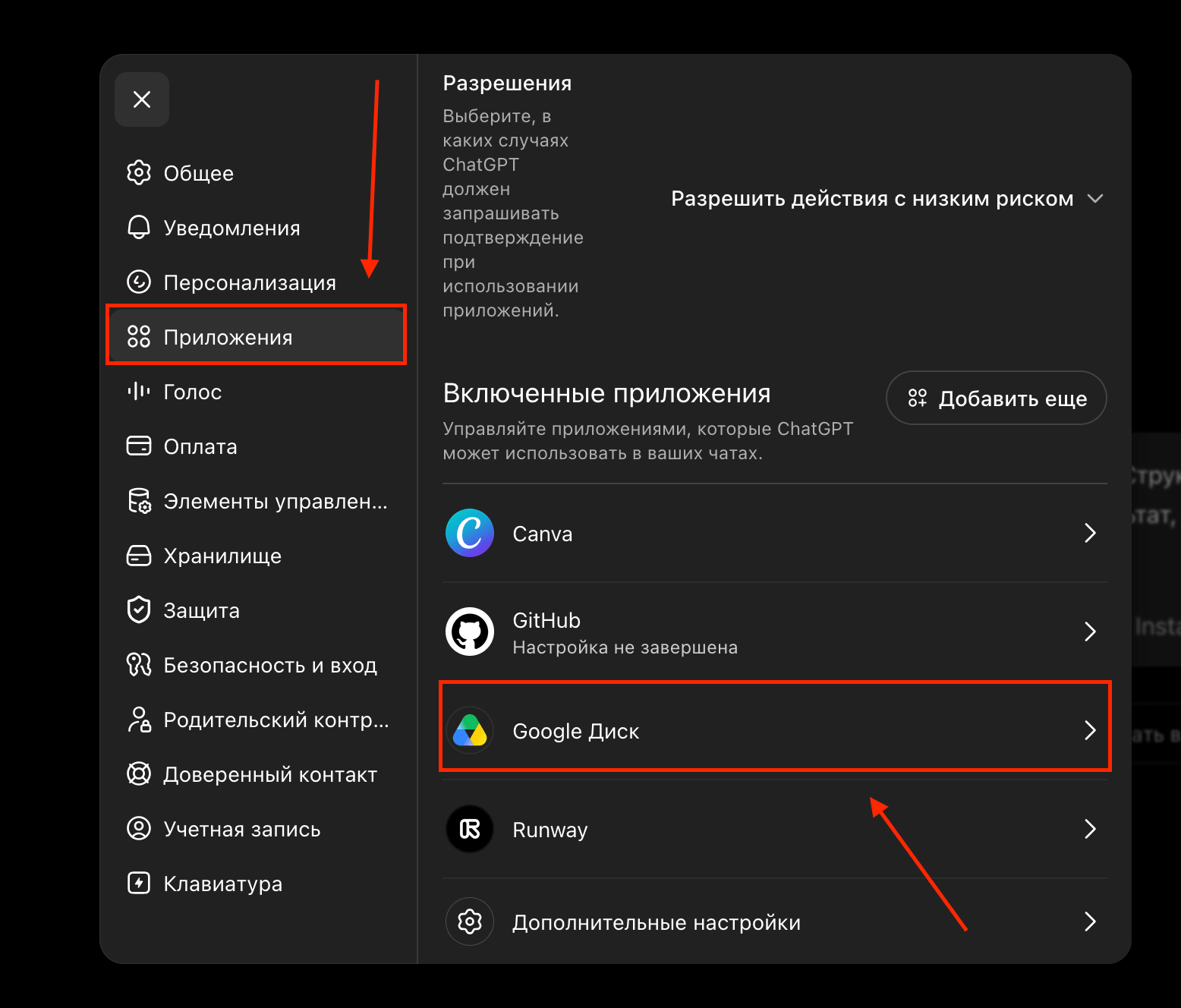Expand the permissions dropdown chevron
This screenshot has height=1008, width=1181.
click(1094, 199)
